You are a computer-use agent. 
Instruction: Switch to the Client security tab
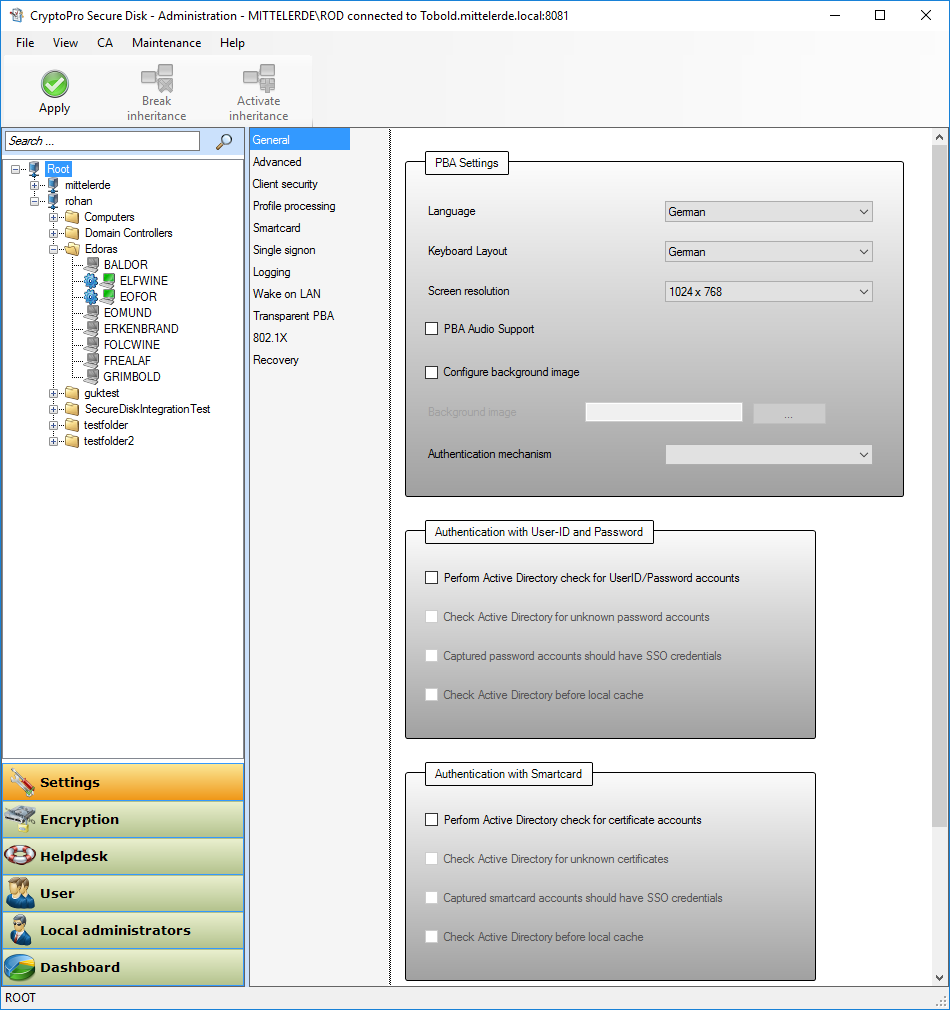click(285, 184)
